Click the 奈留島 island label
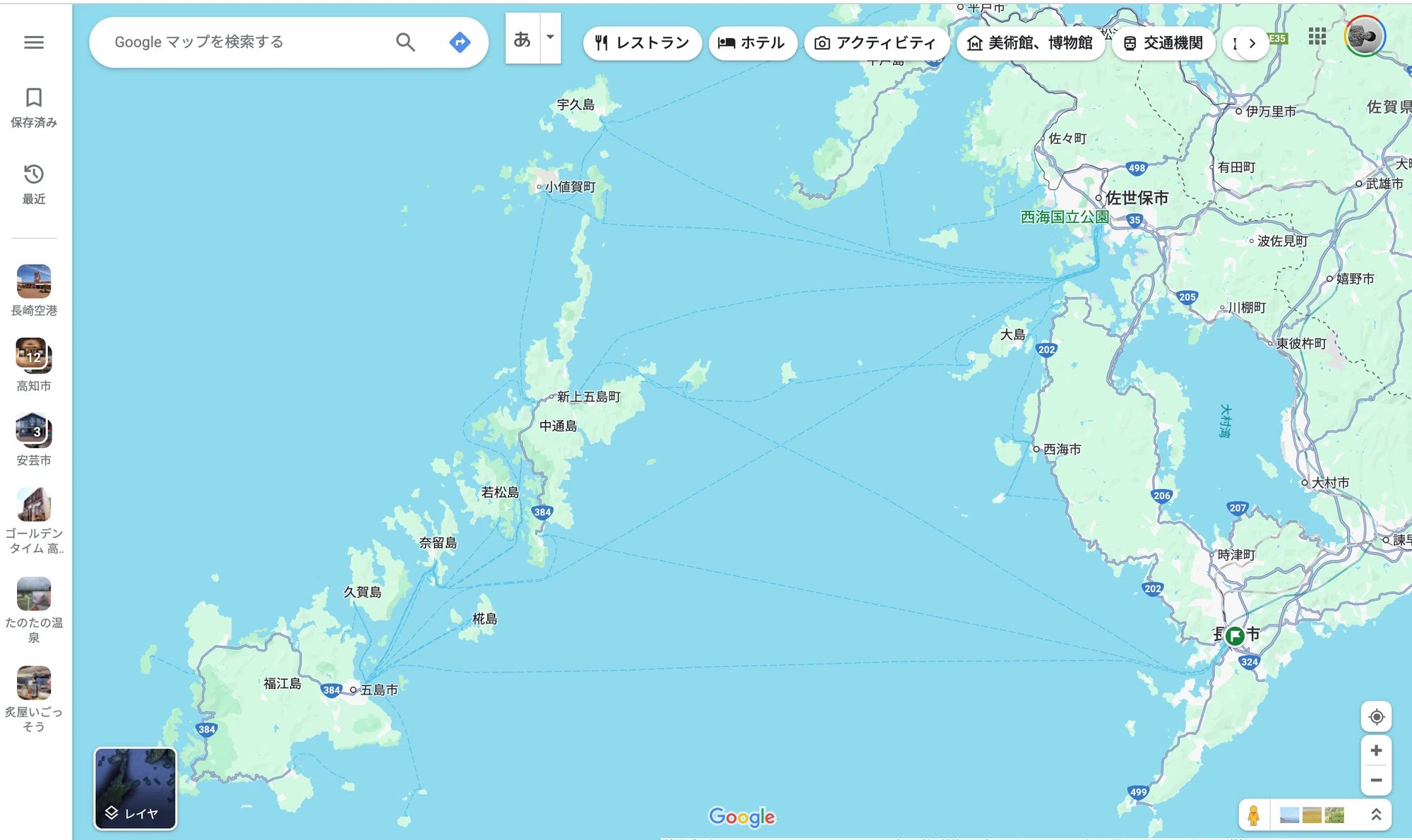1412x840 pixels. coord(438,542)
